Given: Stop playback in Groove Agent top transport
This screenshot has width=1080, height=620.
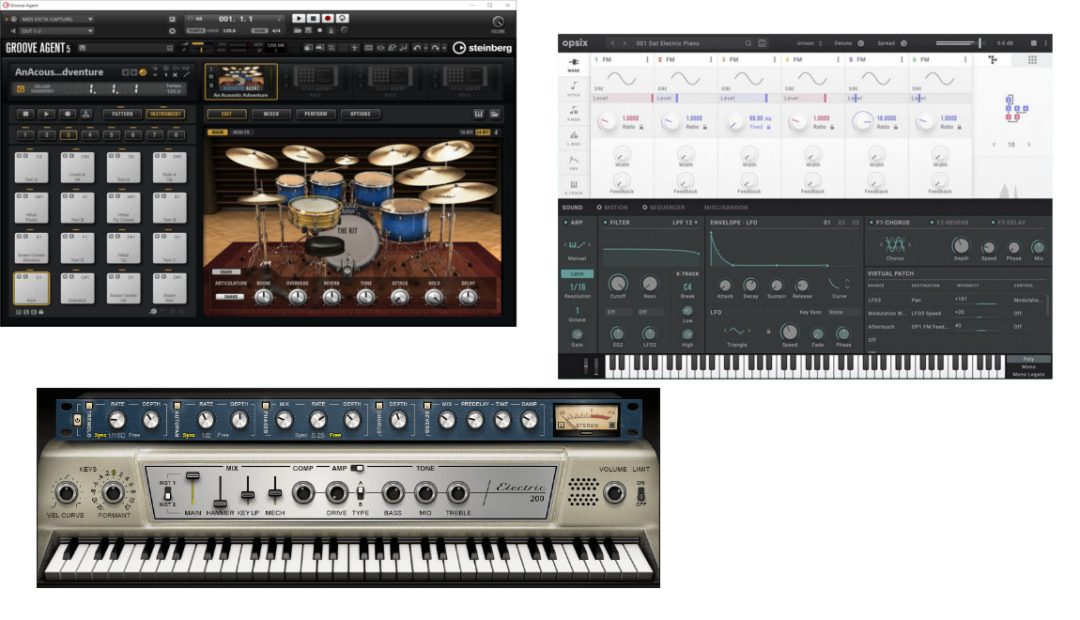Looking at the screenshot, I should tap(313, 19).
